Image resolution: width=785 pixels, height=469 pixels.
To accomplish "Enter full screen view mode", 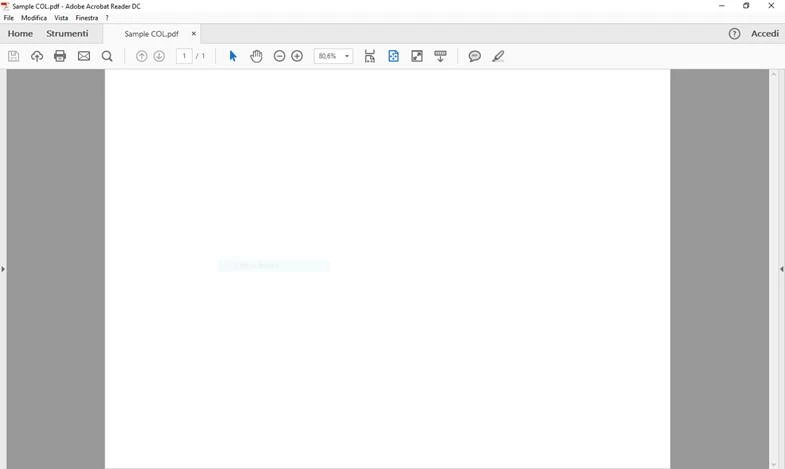I will pos(417,56).
